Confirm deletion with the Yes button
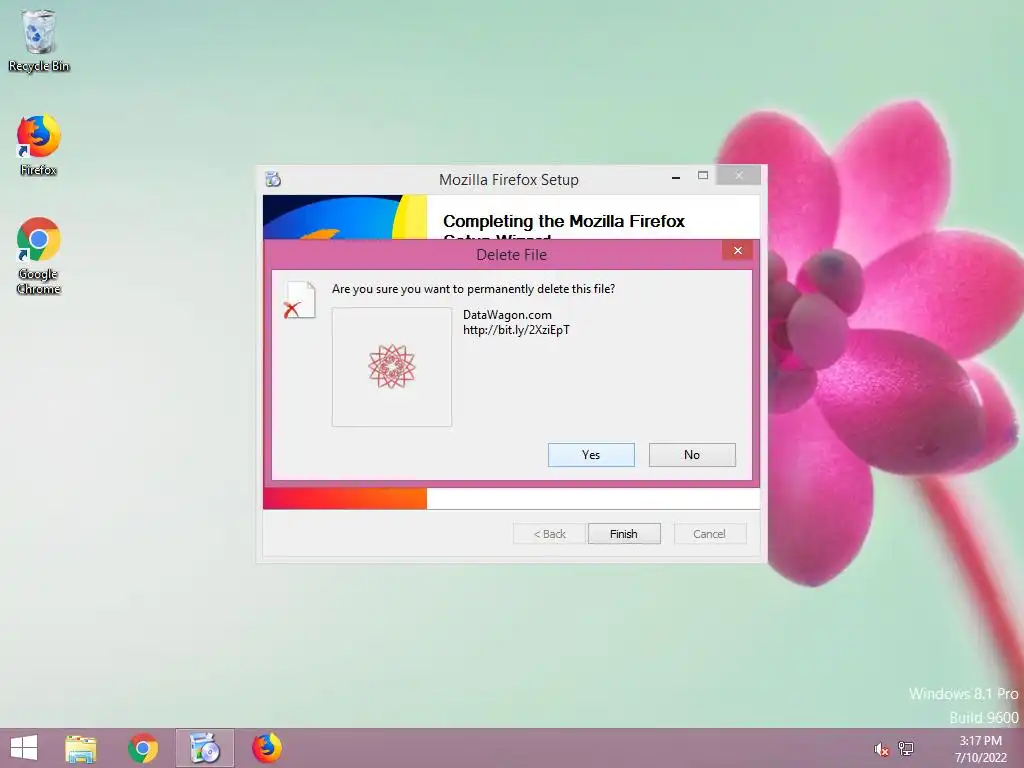This screenshot has height=768, width=1024. [x=591, y=455]
